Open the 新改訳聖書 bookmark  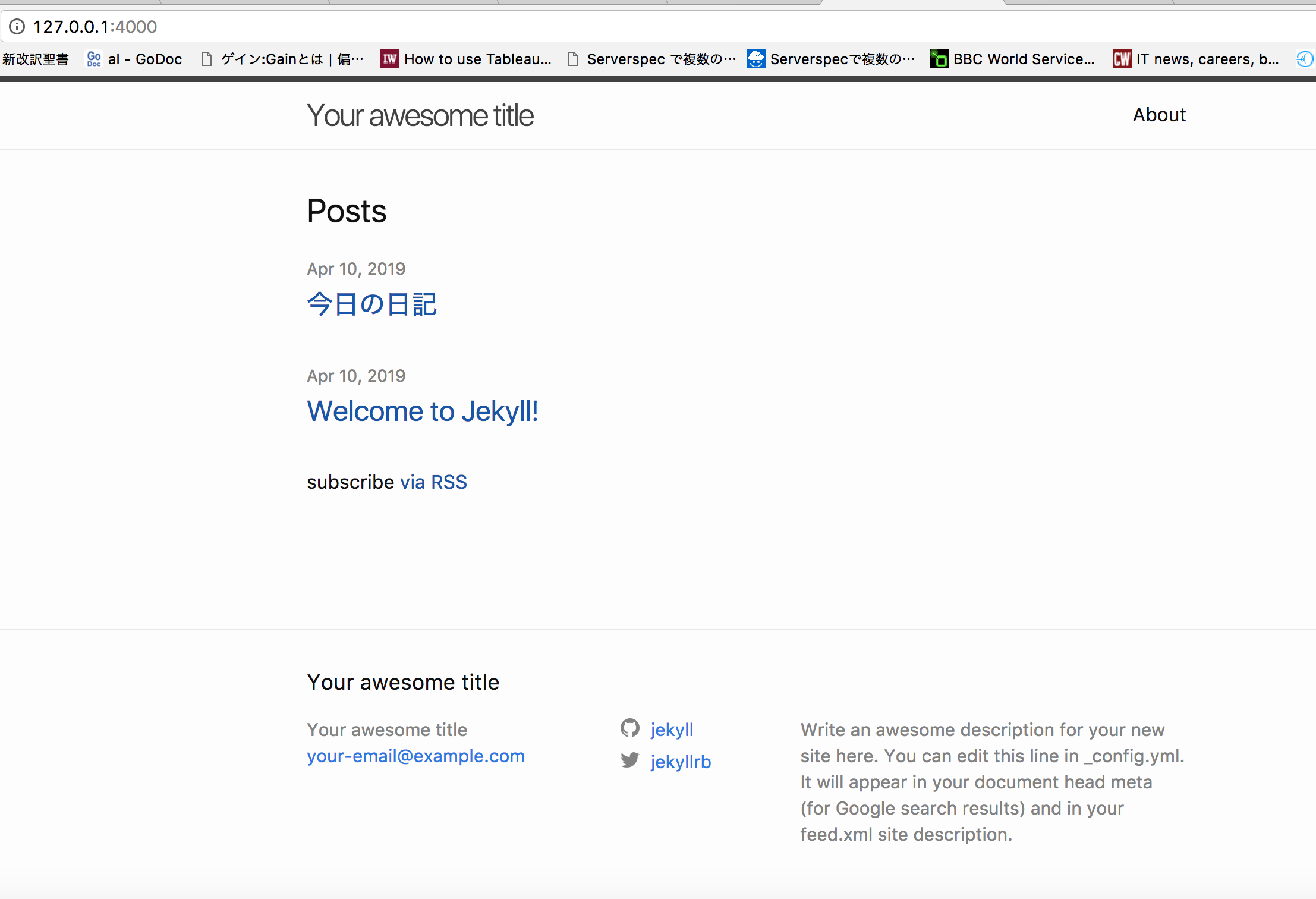pyautogui.click(x=37, y=58)
